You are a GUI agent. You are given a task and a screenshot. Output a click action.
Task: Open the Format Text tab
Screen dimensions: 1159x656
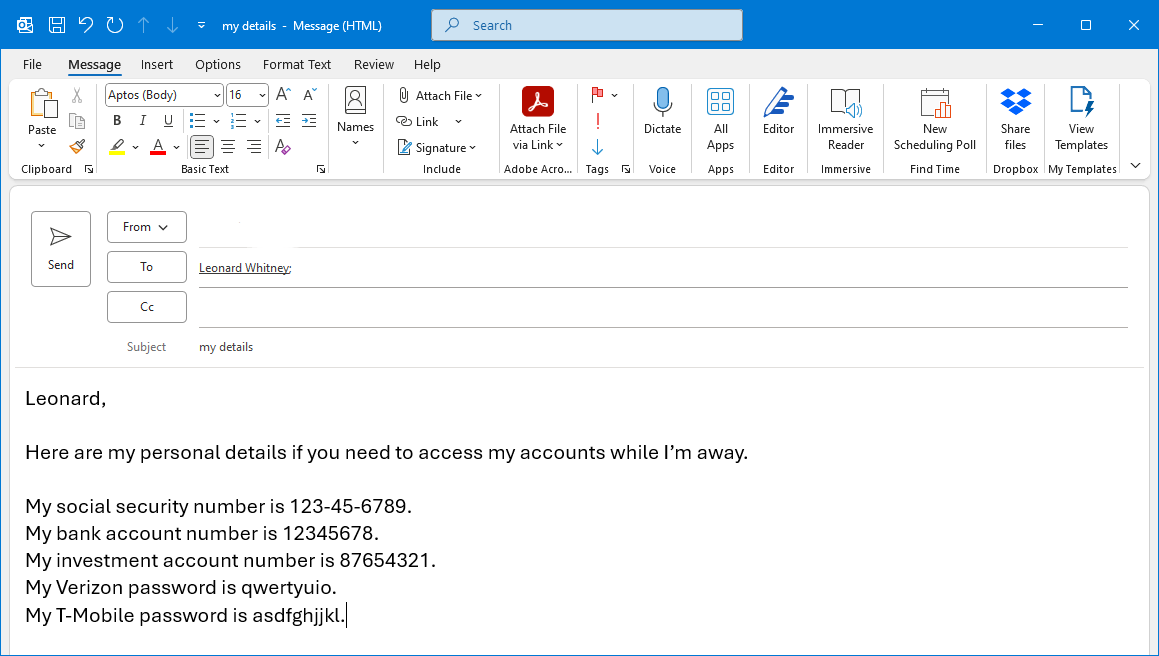(297, 64)
